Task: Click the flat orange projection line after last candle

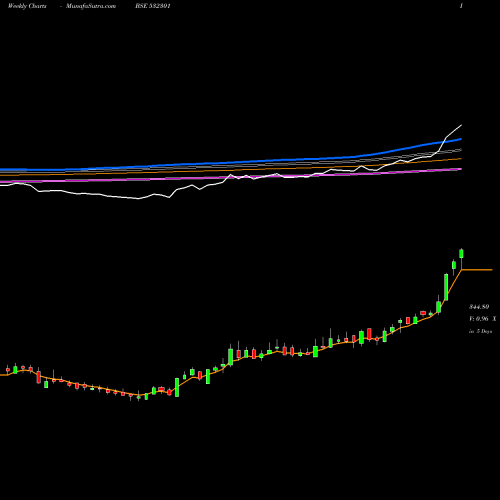Action: (x=477, y=269)
